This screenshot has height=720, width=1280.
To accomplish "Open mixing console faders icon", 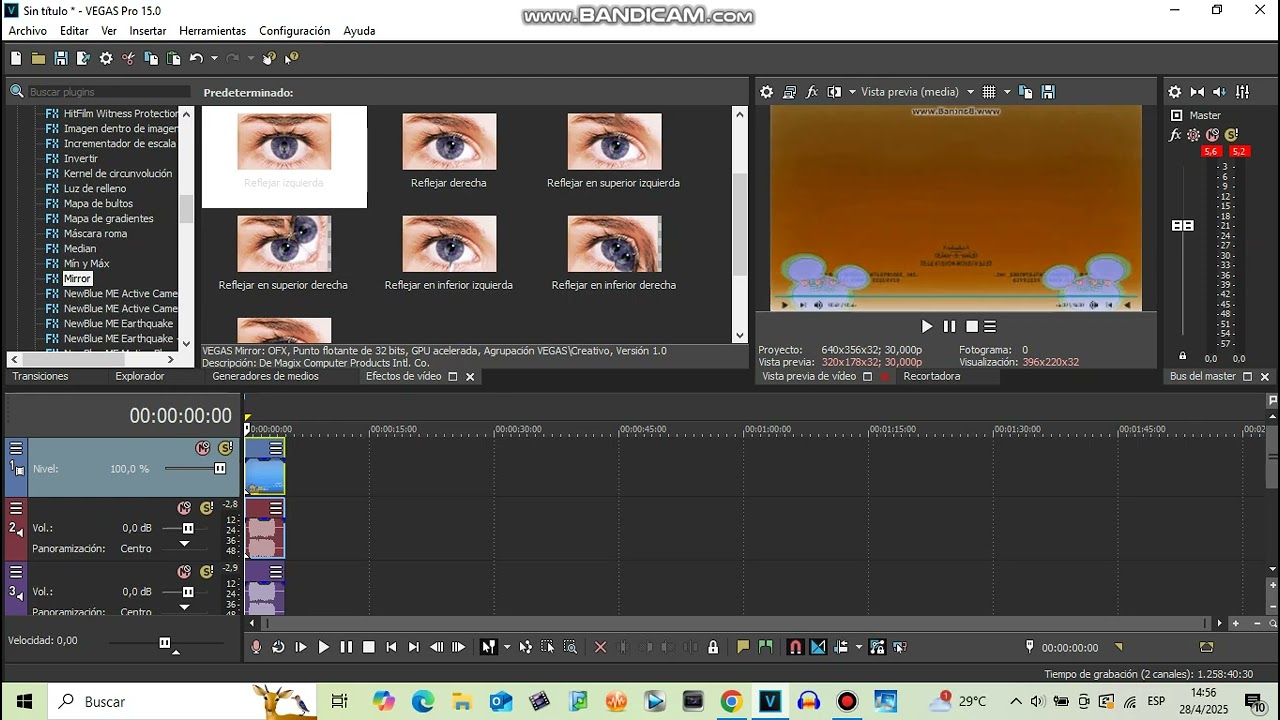I will pyautogui.click(x=1243, y=92).
